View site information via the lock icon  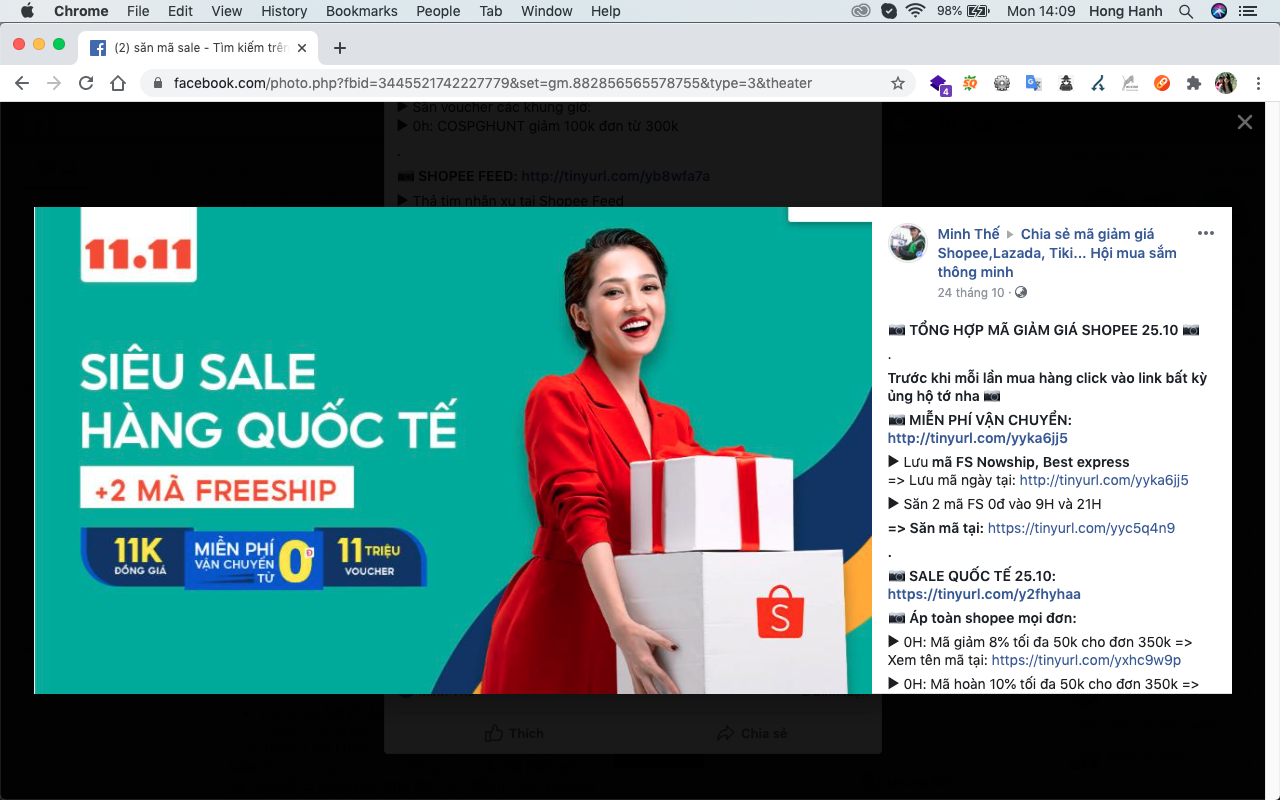coord(158,83)
